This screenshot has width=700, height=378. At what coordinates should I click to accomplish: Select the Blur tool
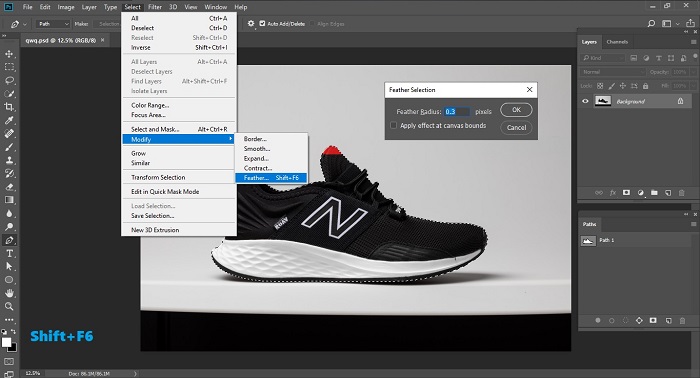tap(9, 213)
